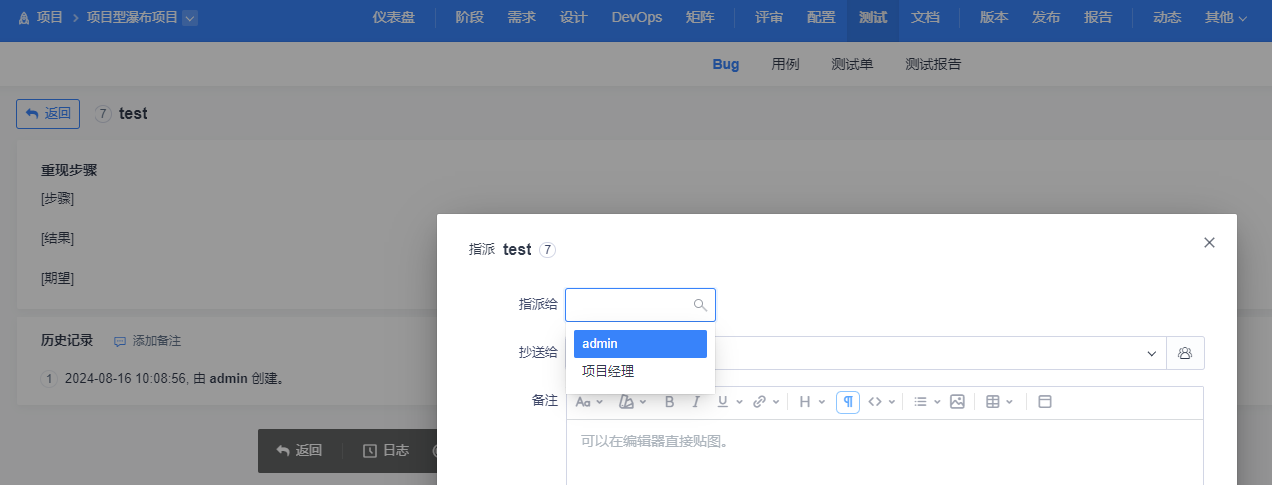The height and width of the screenshot is (485, 1272).
Task: Click the back arrow in bottom bar
Action: tap(283, 451)
